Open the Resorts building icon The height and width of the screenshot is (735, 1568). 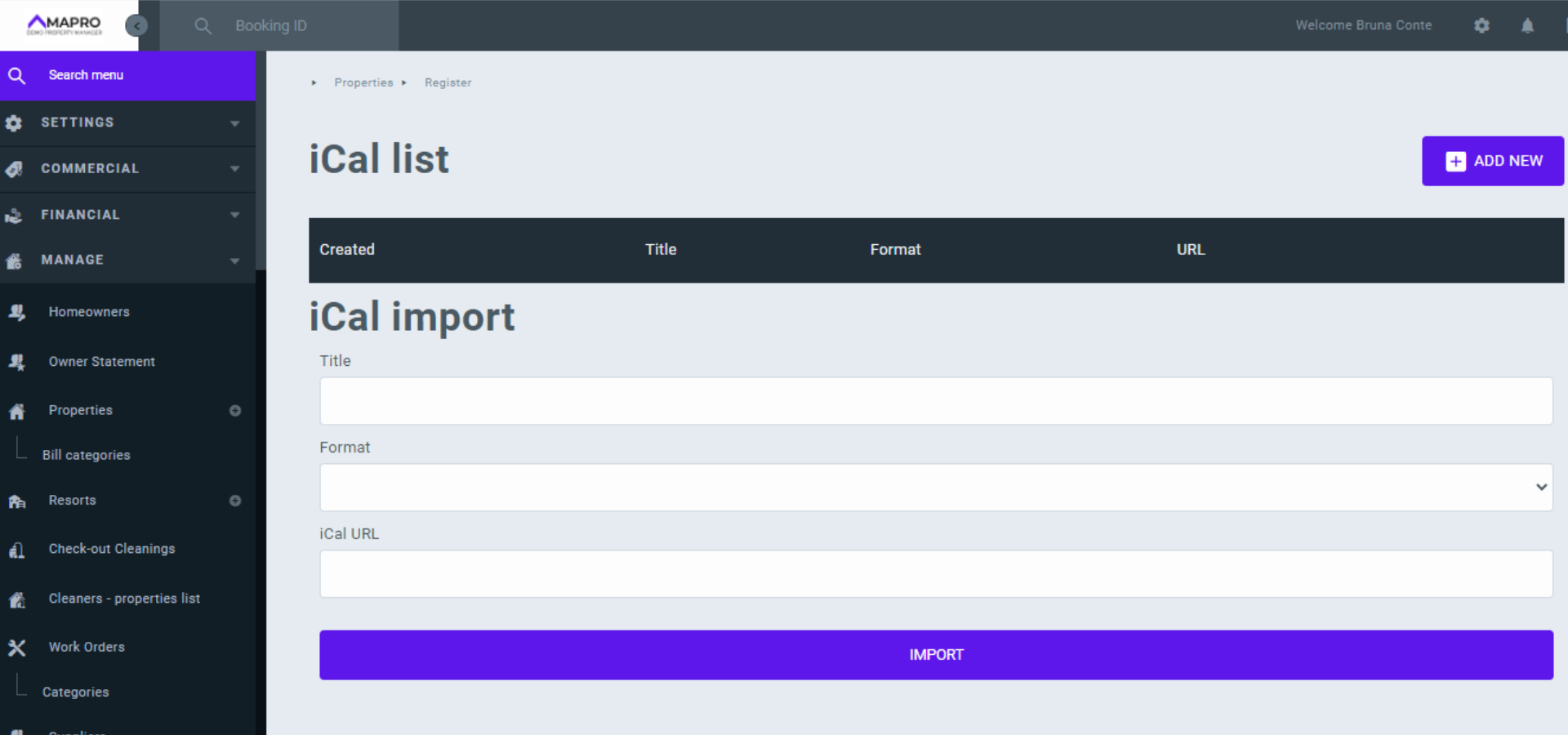coord(16,501)
